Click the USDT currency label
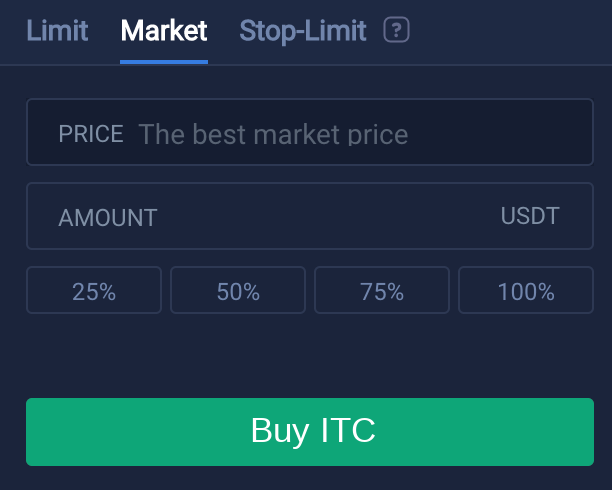 point(530,216)
